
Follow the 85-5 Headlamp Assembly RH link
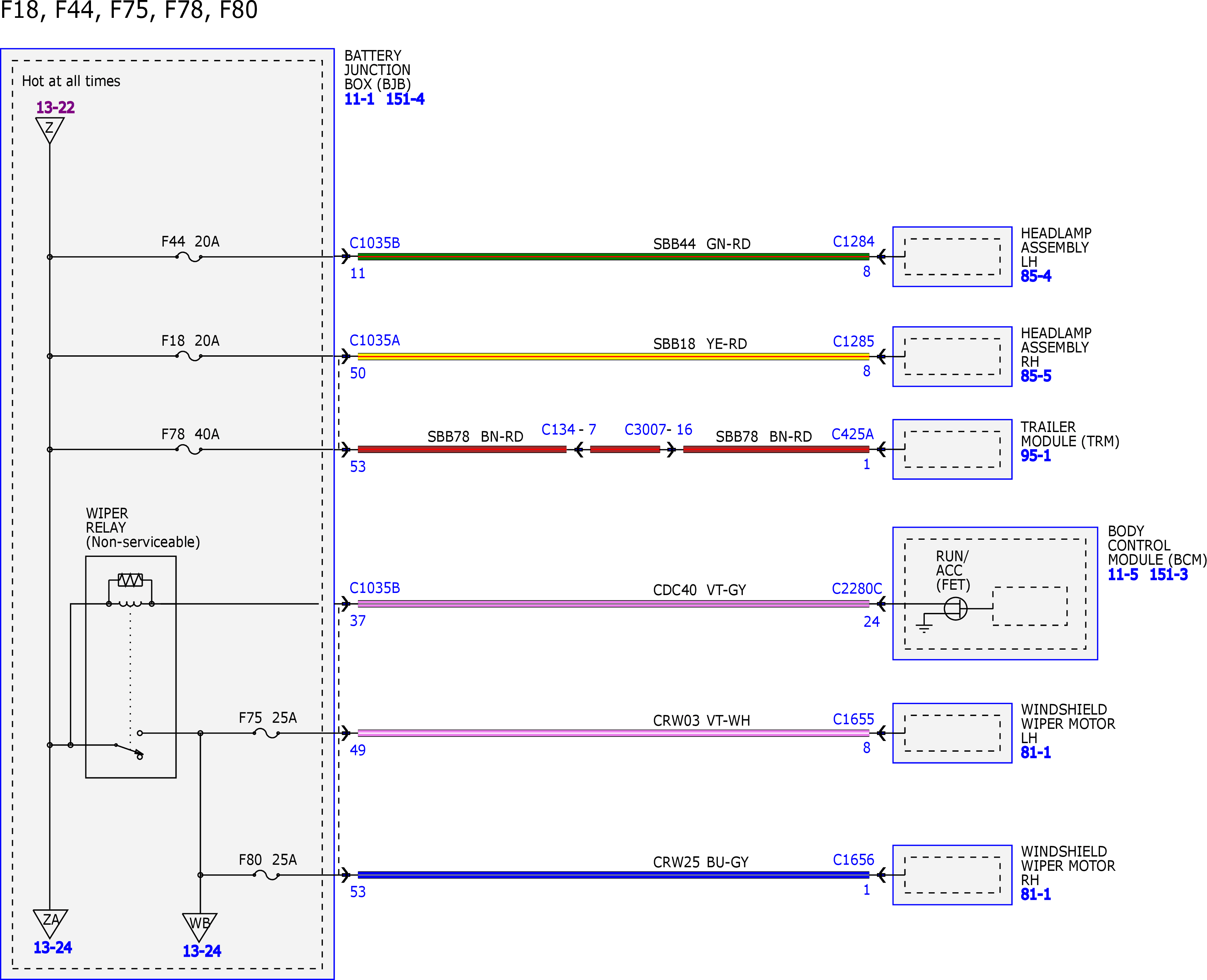coord(1035,376)
